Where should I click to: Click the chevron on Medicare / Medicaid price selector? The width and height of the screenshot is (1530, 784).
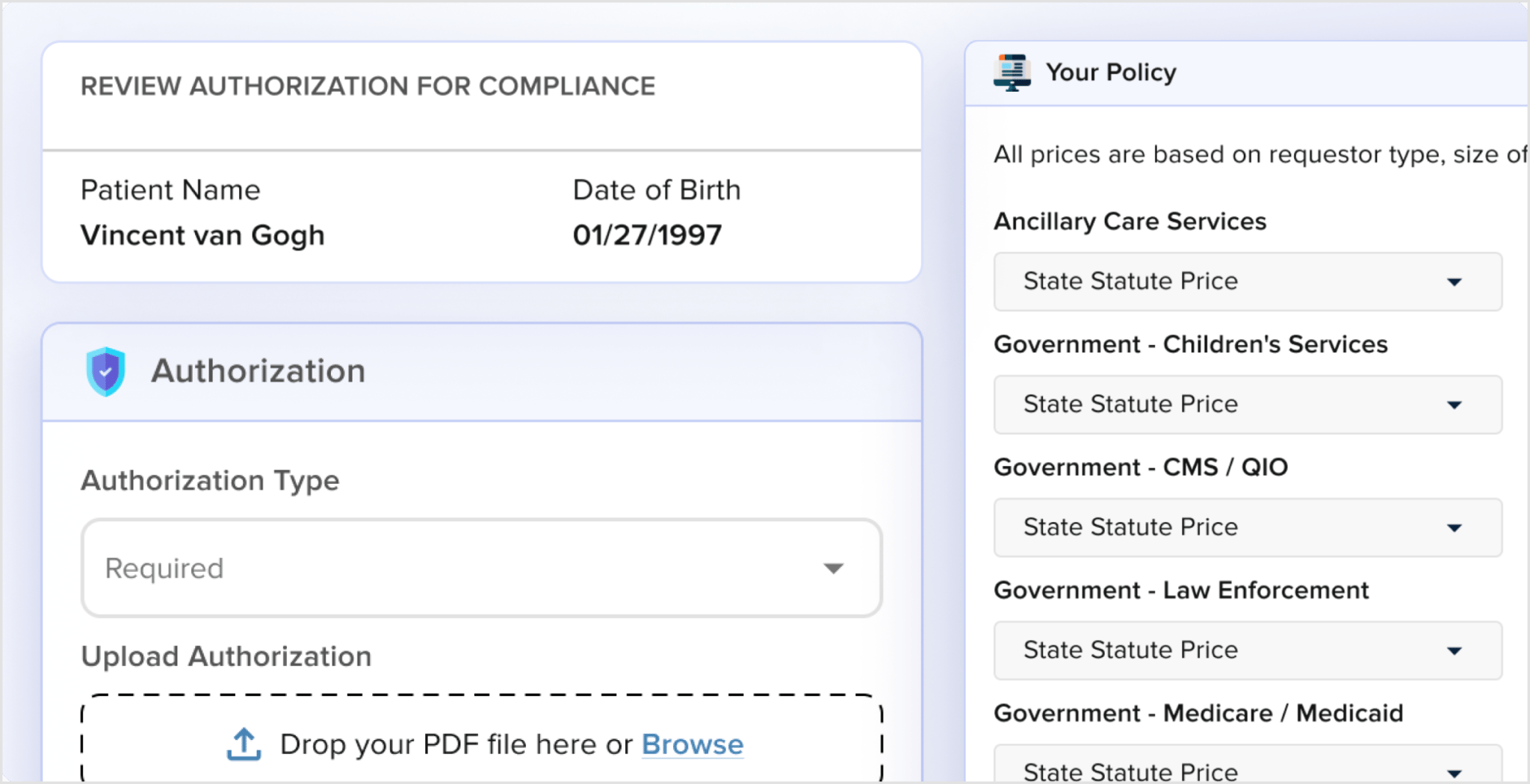pos(1455,771)
